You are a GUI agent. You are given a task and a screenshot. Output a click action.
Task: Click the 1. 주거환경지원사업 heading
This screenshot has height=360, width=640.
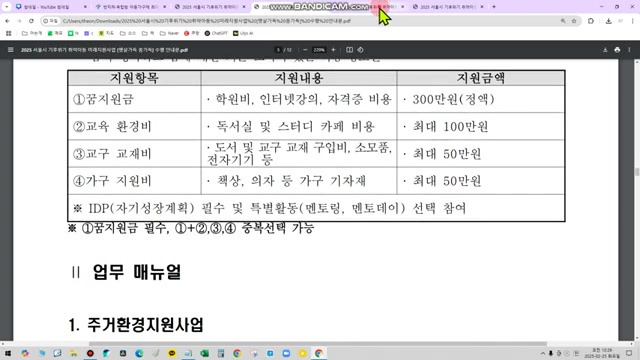pos(136,325)
